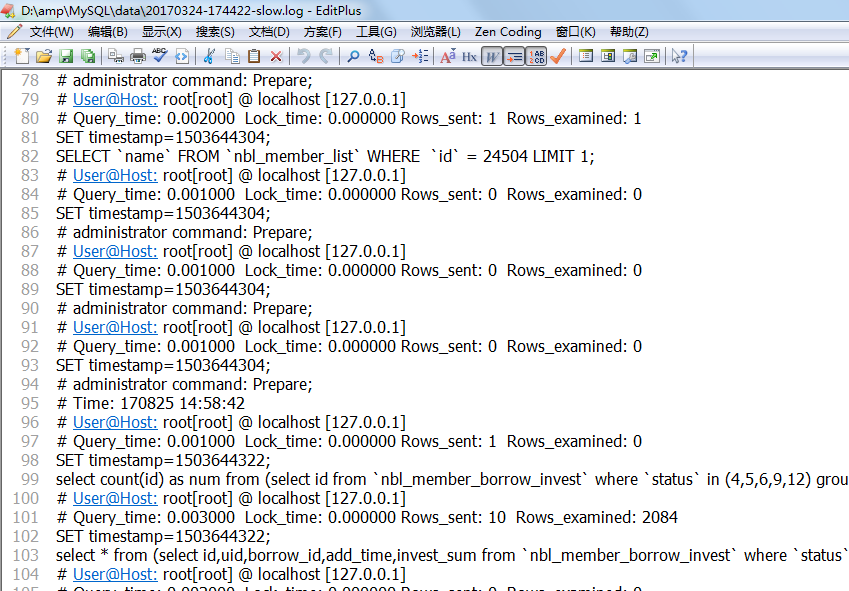Screen dimensions: 849x591
Task: Open Print Preview from the toolbar
Action: tap(116, 56)
